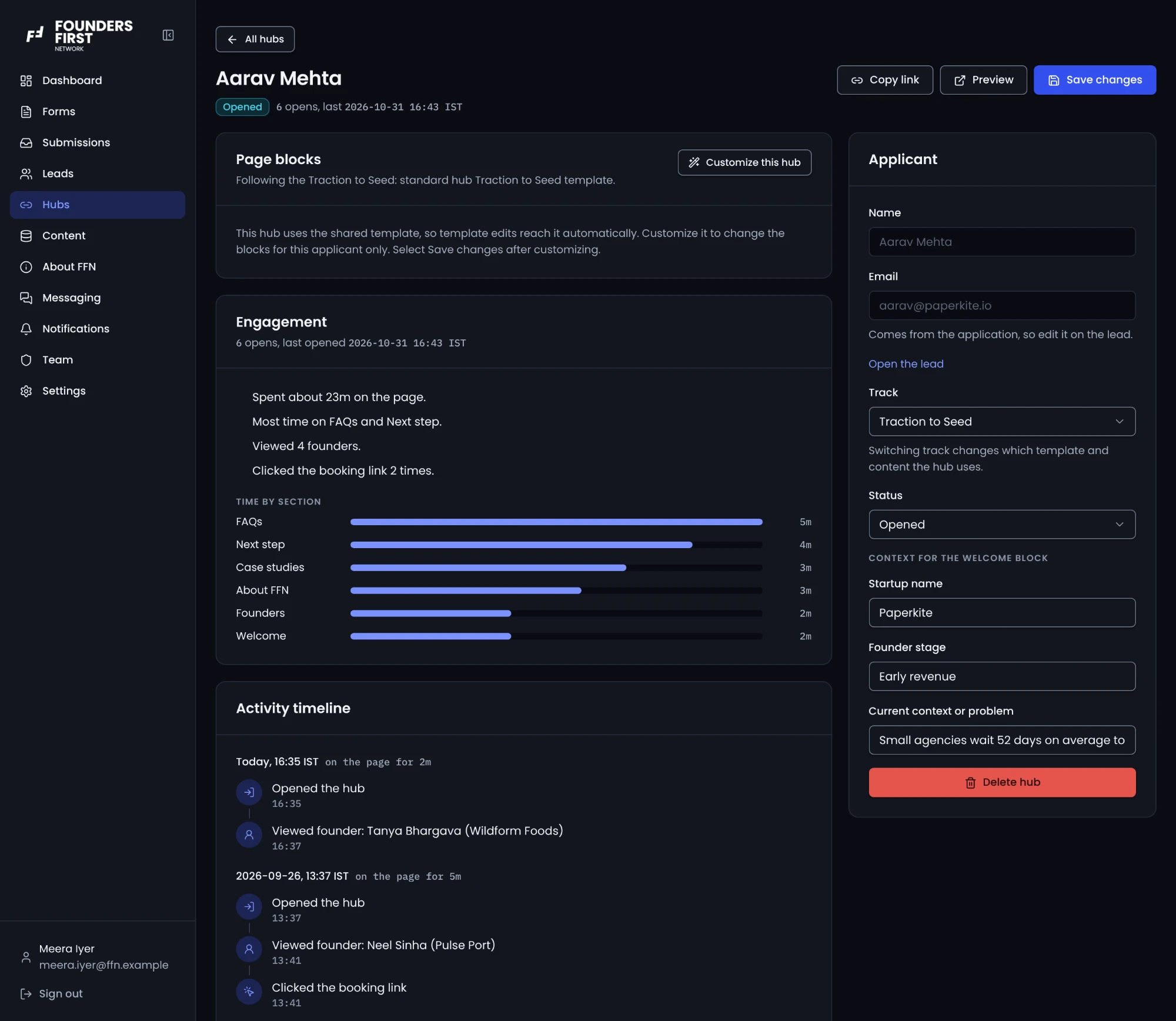Open the Track dropdown showing Traction to Seed
The image size is (1176, 1021).
point(1002,422)
